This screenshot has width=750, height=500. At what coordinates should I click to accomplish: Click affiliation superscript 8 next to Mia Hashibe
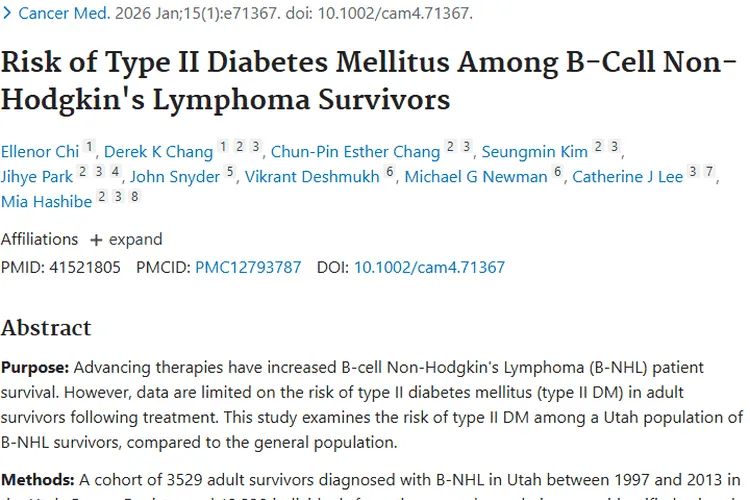point(134,197)
